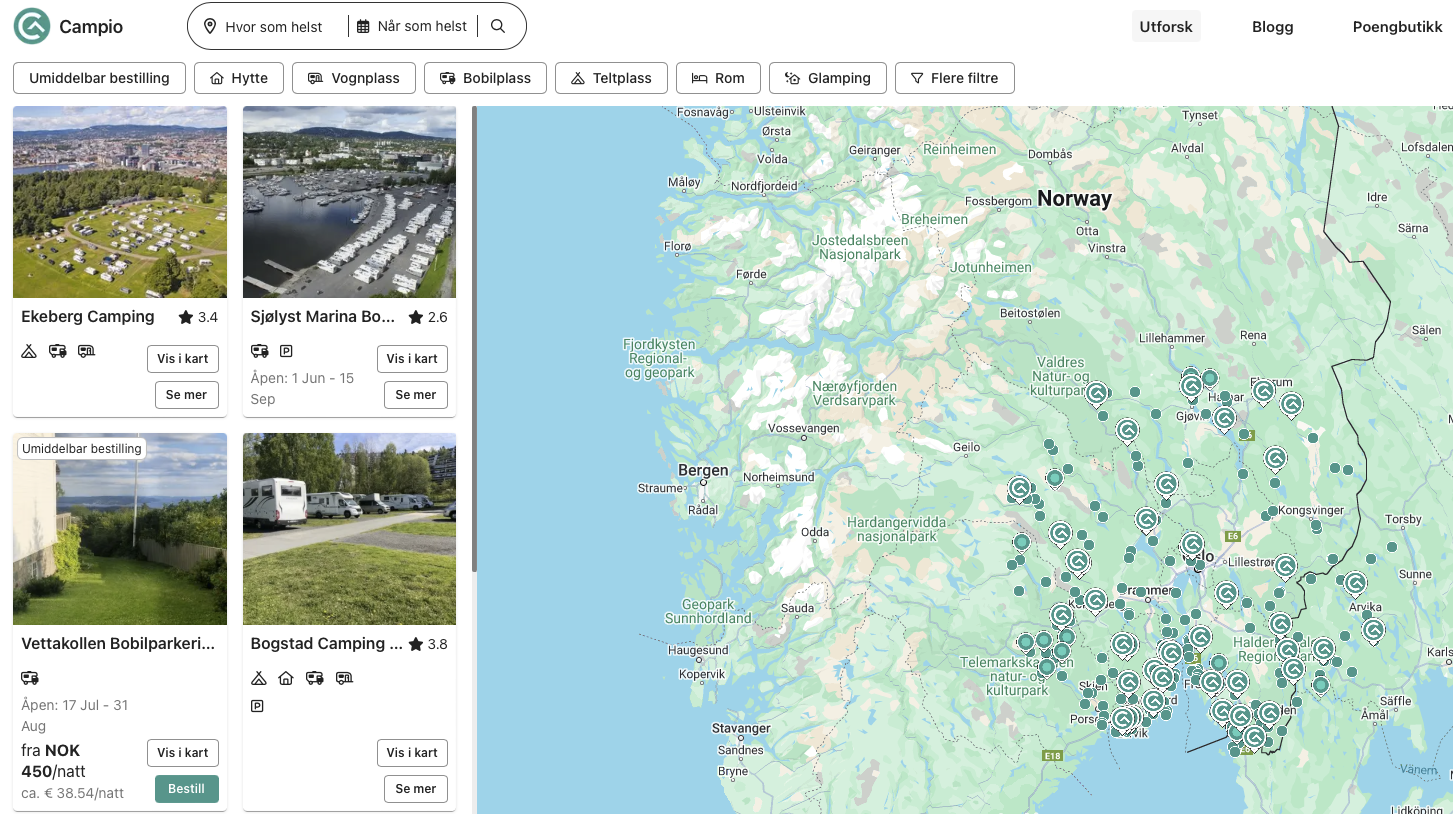Click the listings panel vertical scrollbar

point(474,340)
